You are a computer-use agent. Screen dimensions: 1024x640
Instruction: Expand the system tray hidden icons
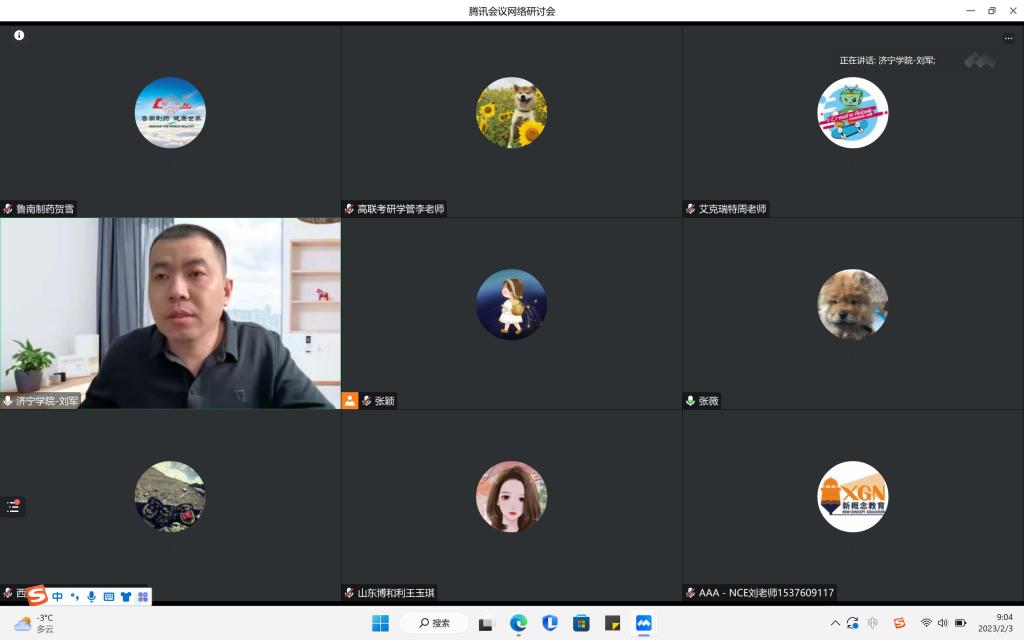click(x=835, y=623)
